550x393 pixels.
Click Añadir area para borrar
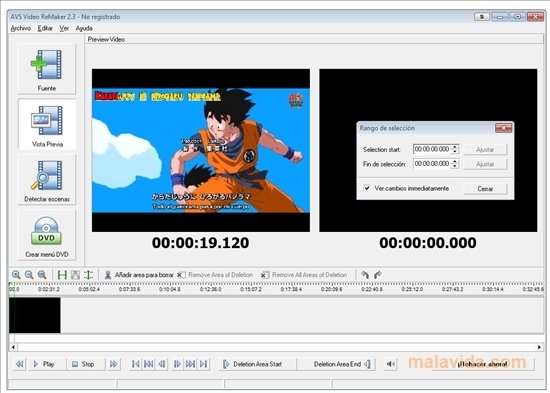coord(139,275)
